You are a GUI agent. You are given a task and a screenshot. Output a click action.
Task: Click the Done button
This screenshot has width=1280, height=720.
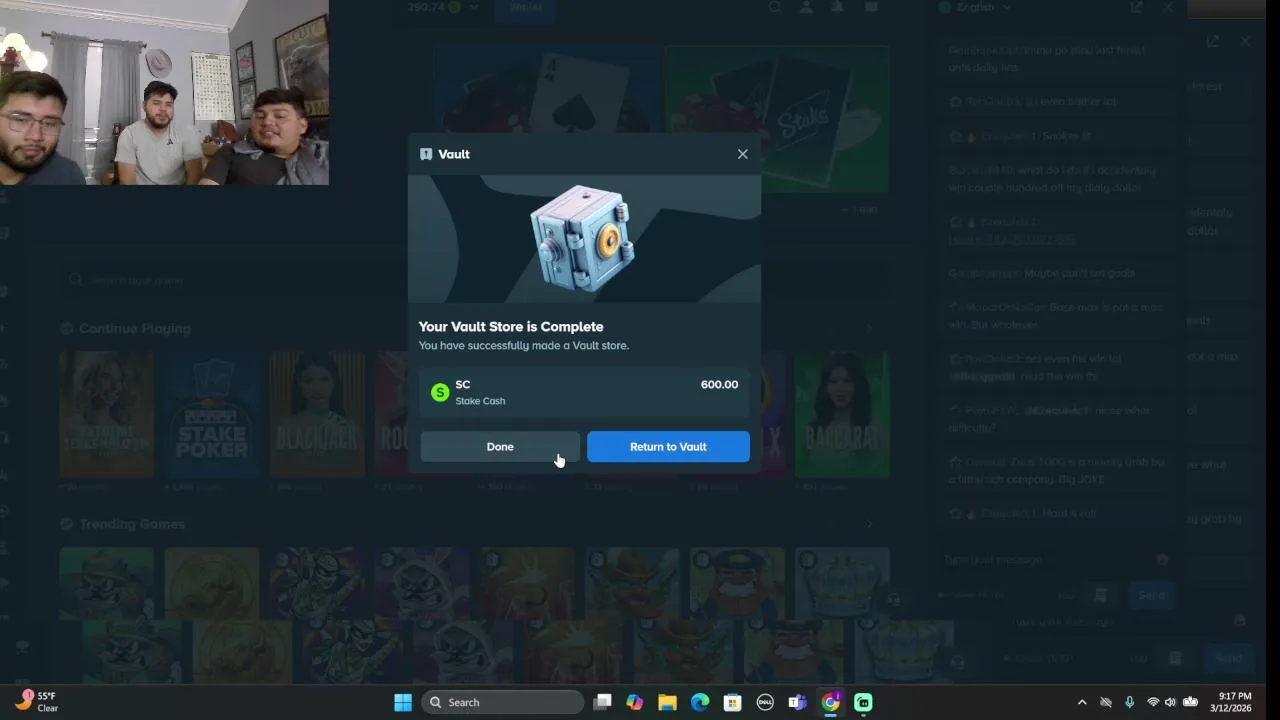coord(500,447)
